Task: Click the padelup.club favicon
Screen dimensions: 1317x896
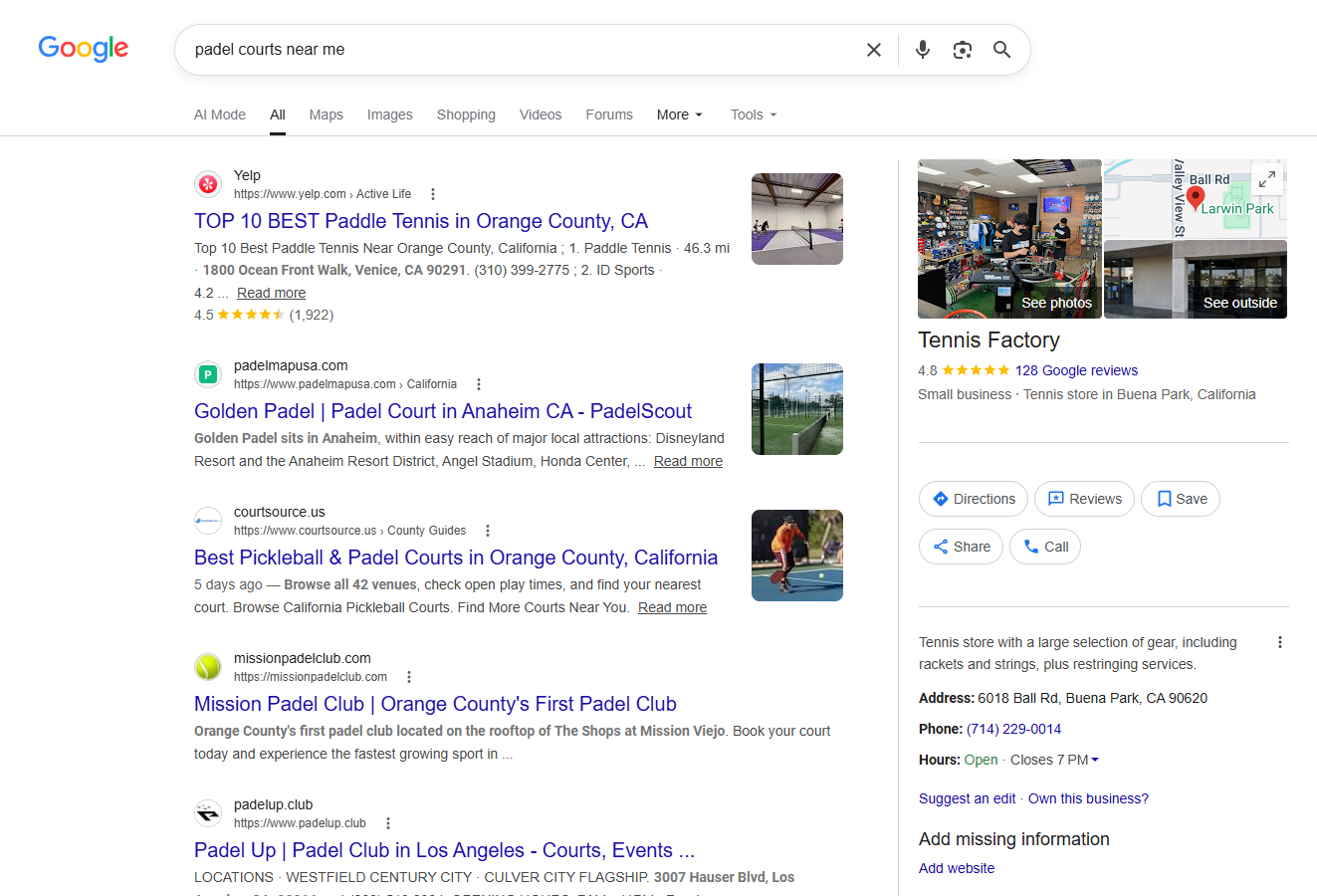Action: coord(208,813)
